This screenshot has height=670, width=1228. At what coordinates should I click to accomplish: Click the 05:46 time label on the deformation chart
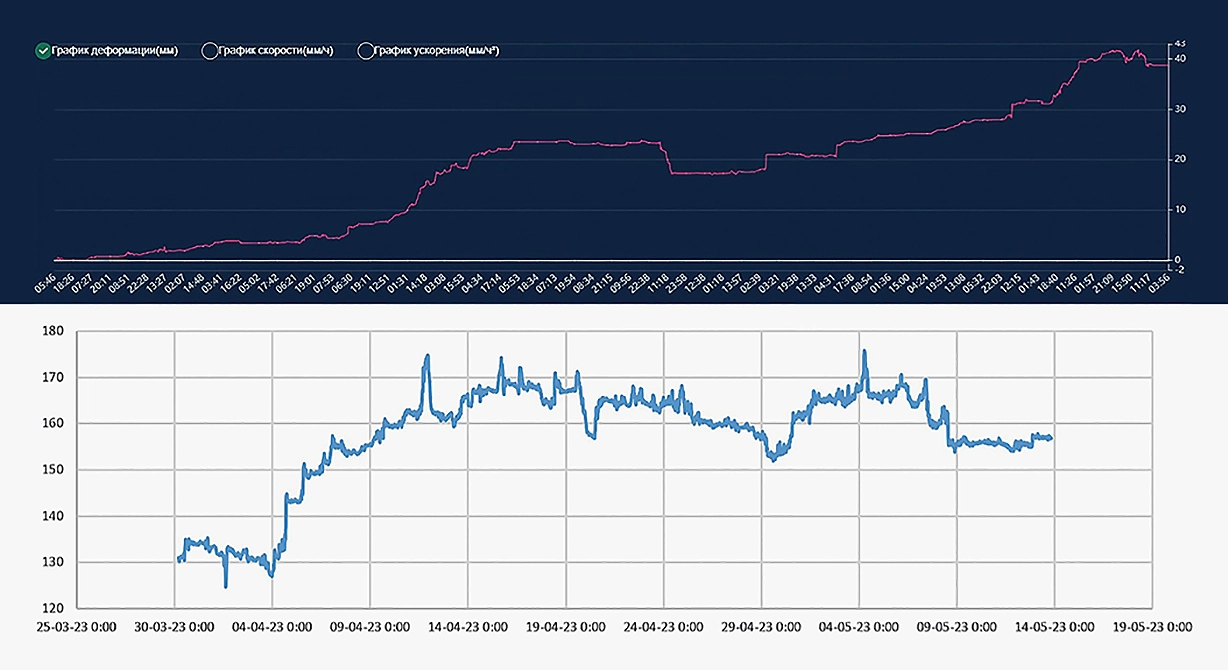point(45,283)
